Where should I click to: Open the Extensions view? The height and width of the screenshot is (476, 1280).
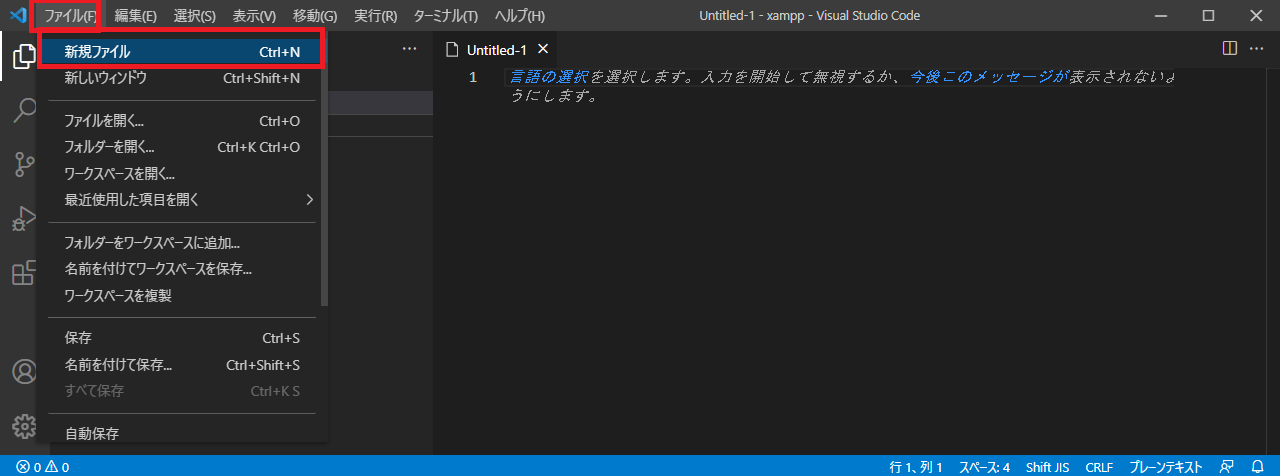pos(23,273)
